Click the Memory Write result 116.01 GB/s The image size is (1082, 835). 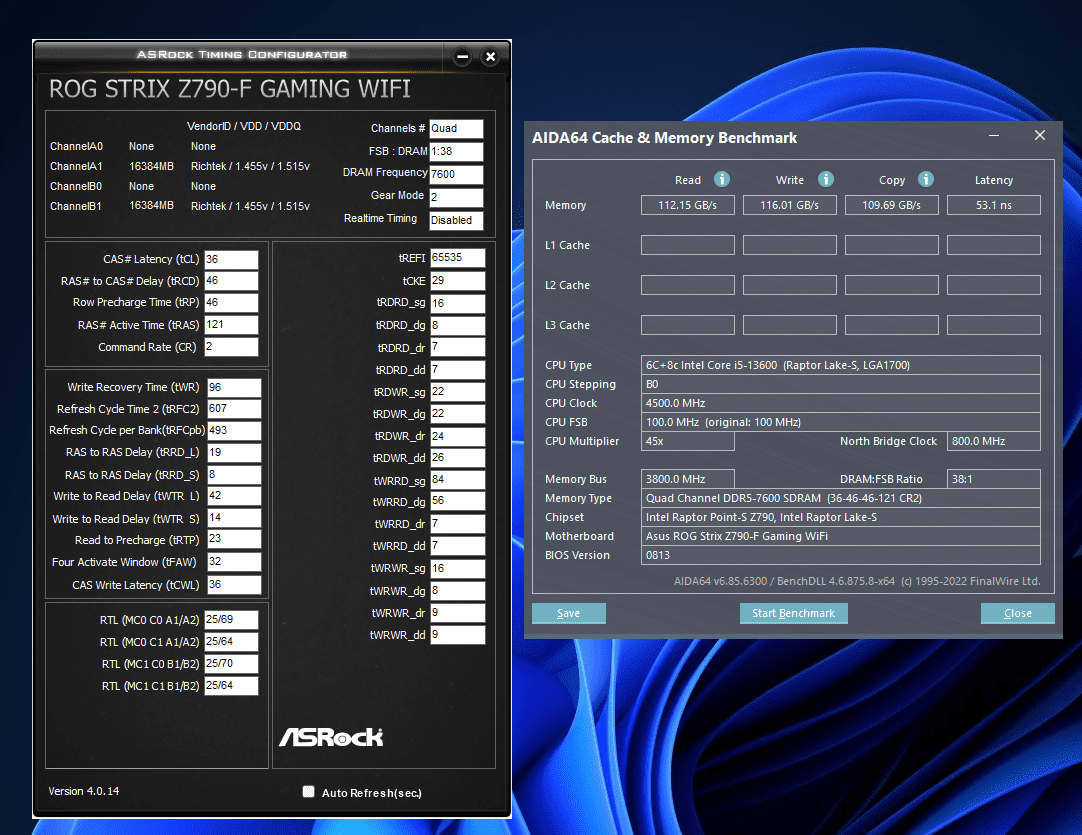coord(789,205)
